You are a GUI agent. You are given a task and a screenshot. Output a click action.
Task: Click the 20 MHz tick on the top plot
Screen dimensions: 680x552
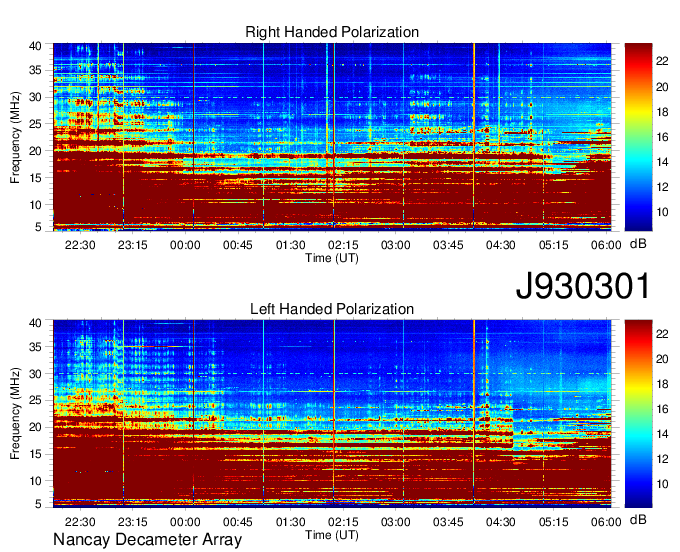pyautogui.click(x=35, y=151)
